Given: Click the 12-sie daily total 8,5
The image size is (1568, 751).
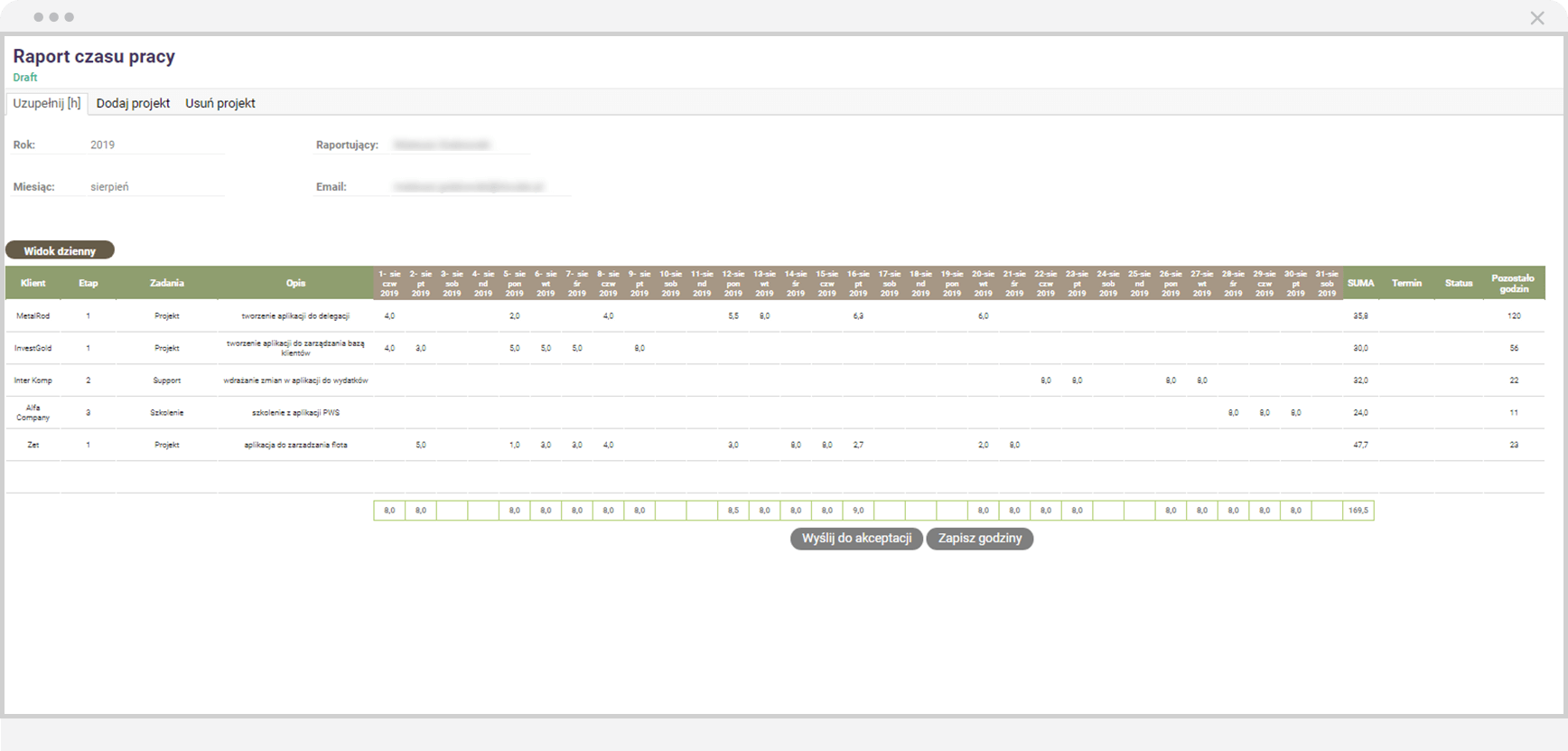Looking at the screenshot, I should click(x=733, y=511).
